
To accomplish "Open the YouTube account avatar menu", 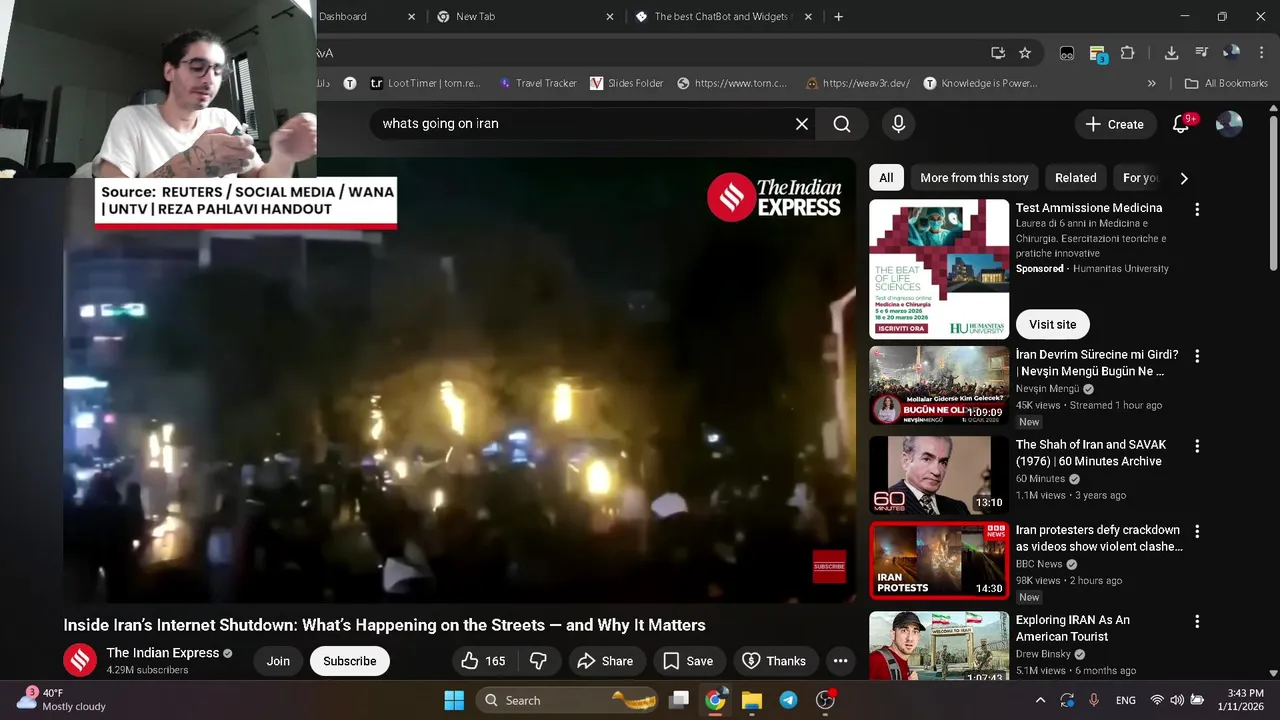I will (1229, 124).
